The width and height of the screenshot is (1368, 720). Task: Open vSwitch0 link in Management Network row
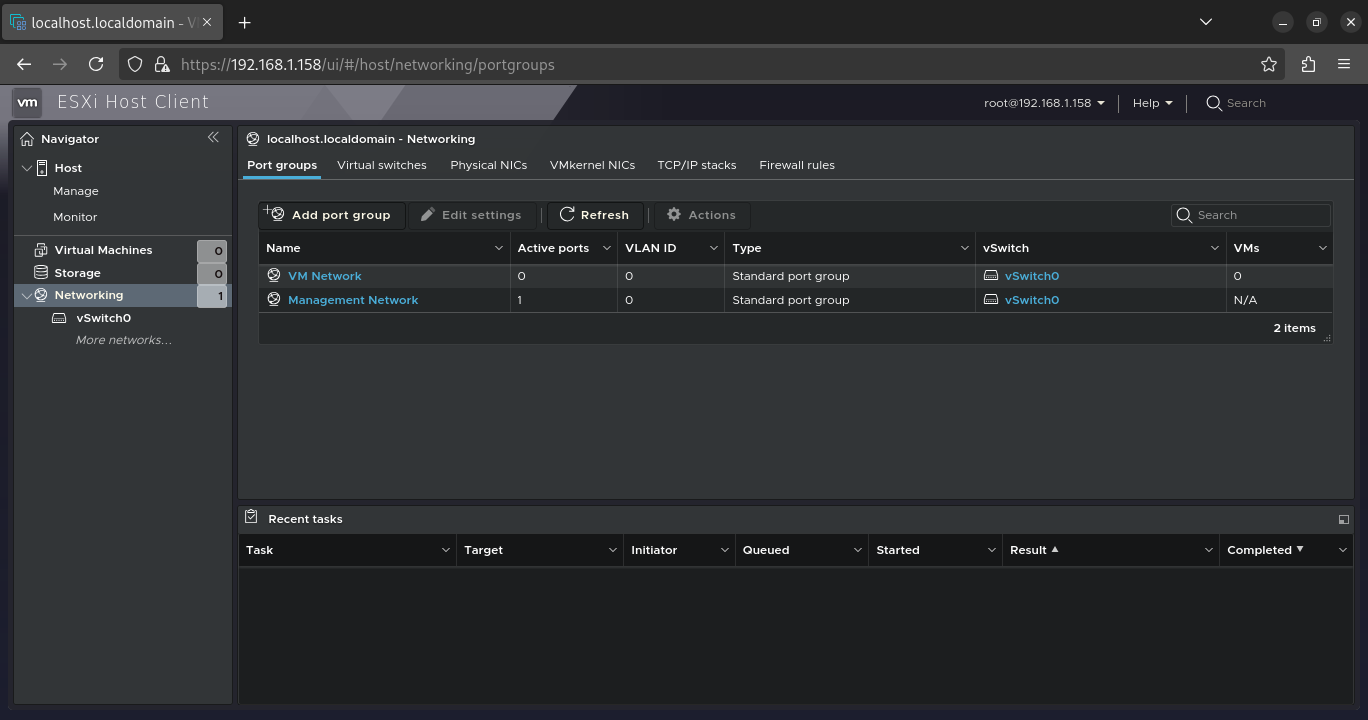pyautogui.click(x=1032, y=300)
